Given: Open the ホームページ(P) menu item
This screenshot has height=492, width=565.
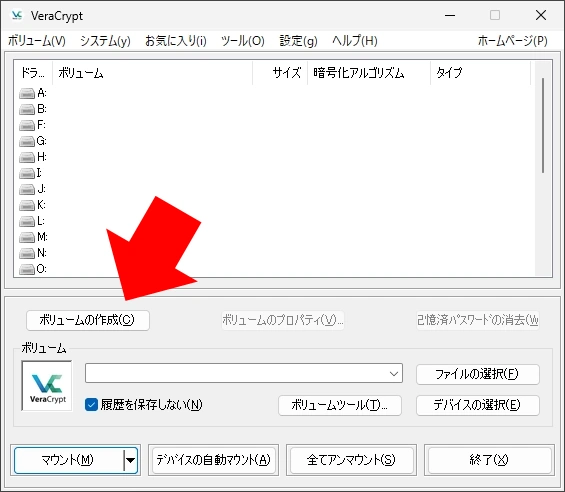Looking at the screenshot, I should pos(512,41).
